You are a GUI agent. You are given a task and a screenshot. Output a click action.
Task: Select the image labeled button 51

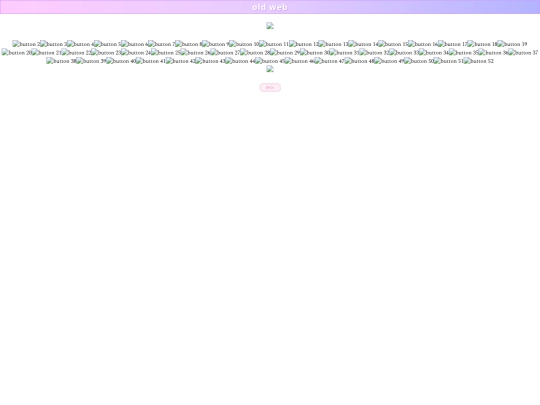point(449,61)
